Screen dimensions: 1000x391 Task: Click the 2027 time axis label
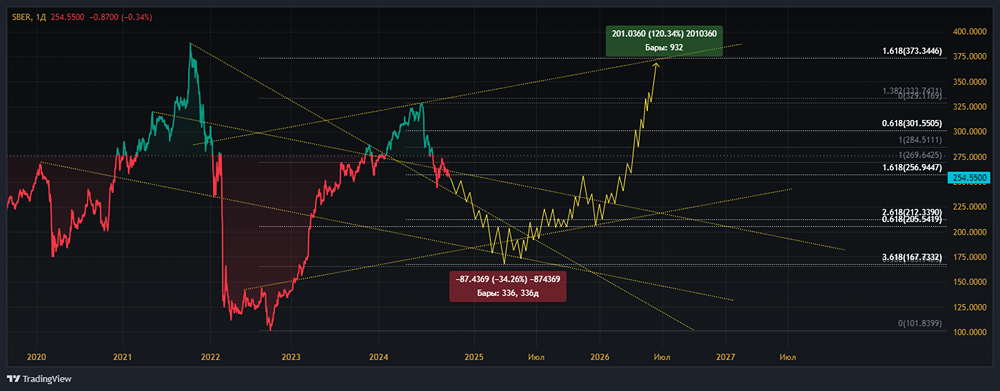pyautogui.click(x=726, y=357)
